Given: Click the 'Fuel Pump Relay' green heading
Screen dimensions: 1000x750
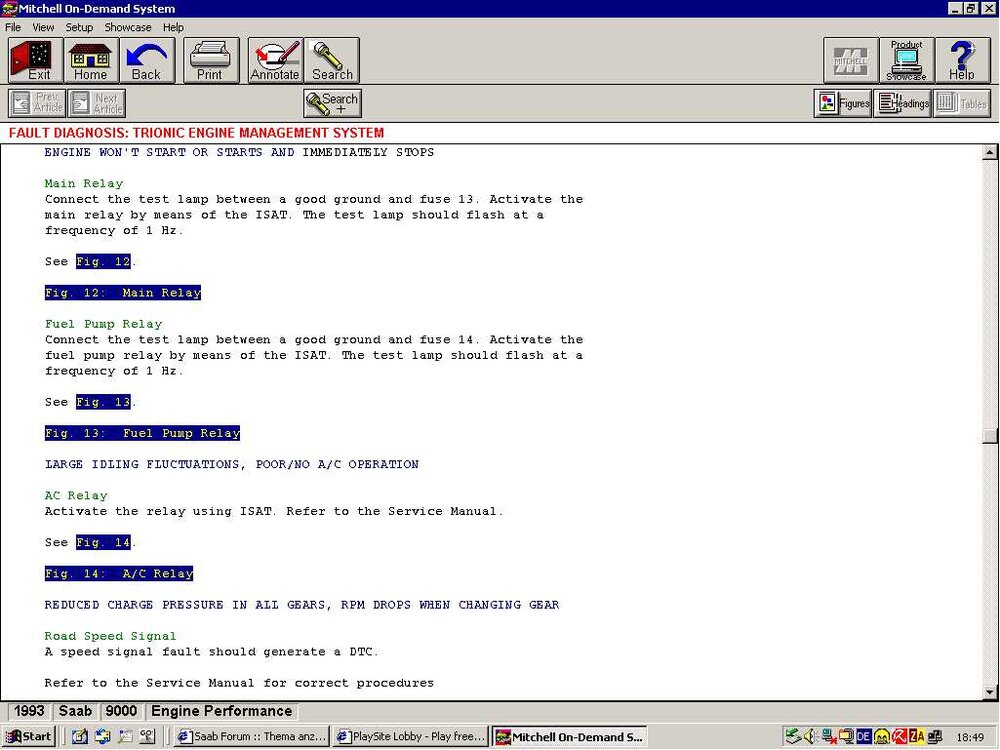Looking at the screenshot, I should pyautogui.click(x=103, y=324).
